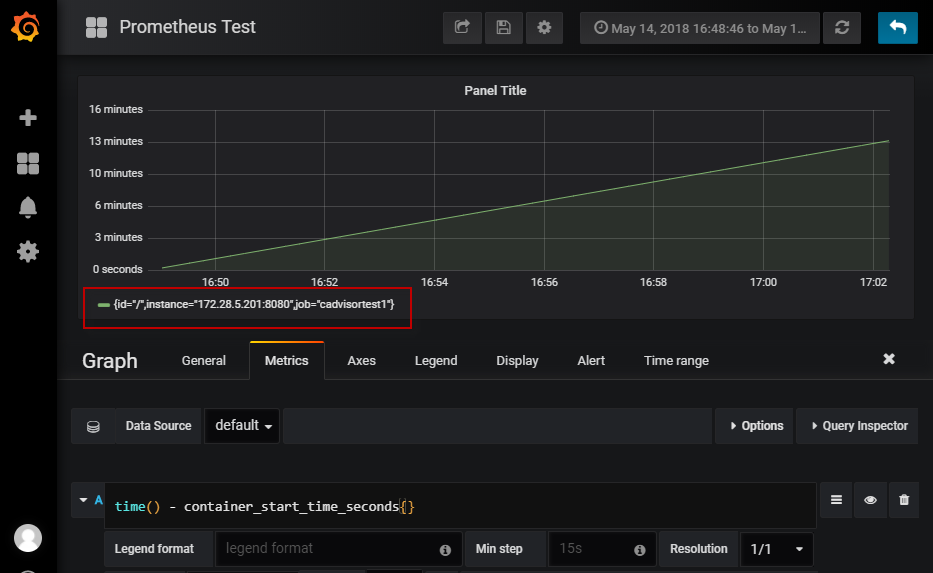The width and height of the screenshot is (933, 573).
Task: Click the Create plus icon in sidebar
Action: (27, 118)
